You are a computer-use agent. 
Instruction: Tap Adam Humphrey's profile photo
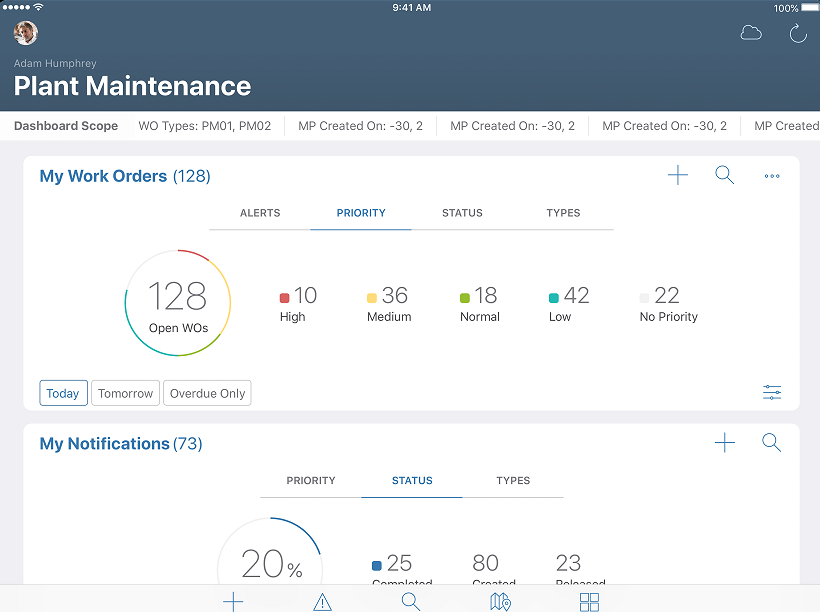click(x=25, y=33)
